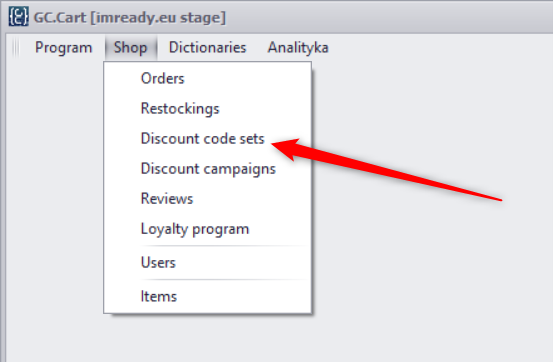The height and width of the screenshot is (362, 553).
Task: Select Orders from the Shop menu
Action: (207, 78)
